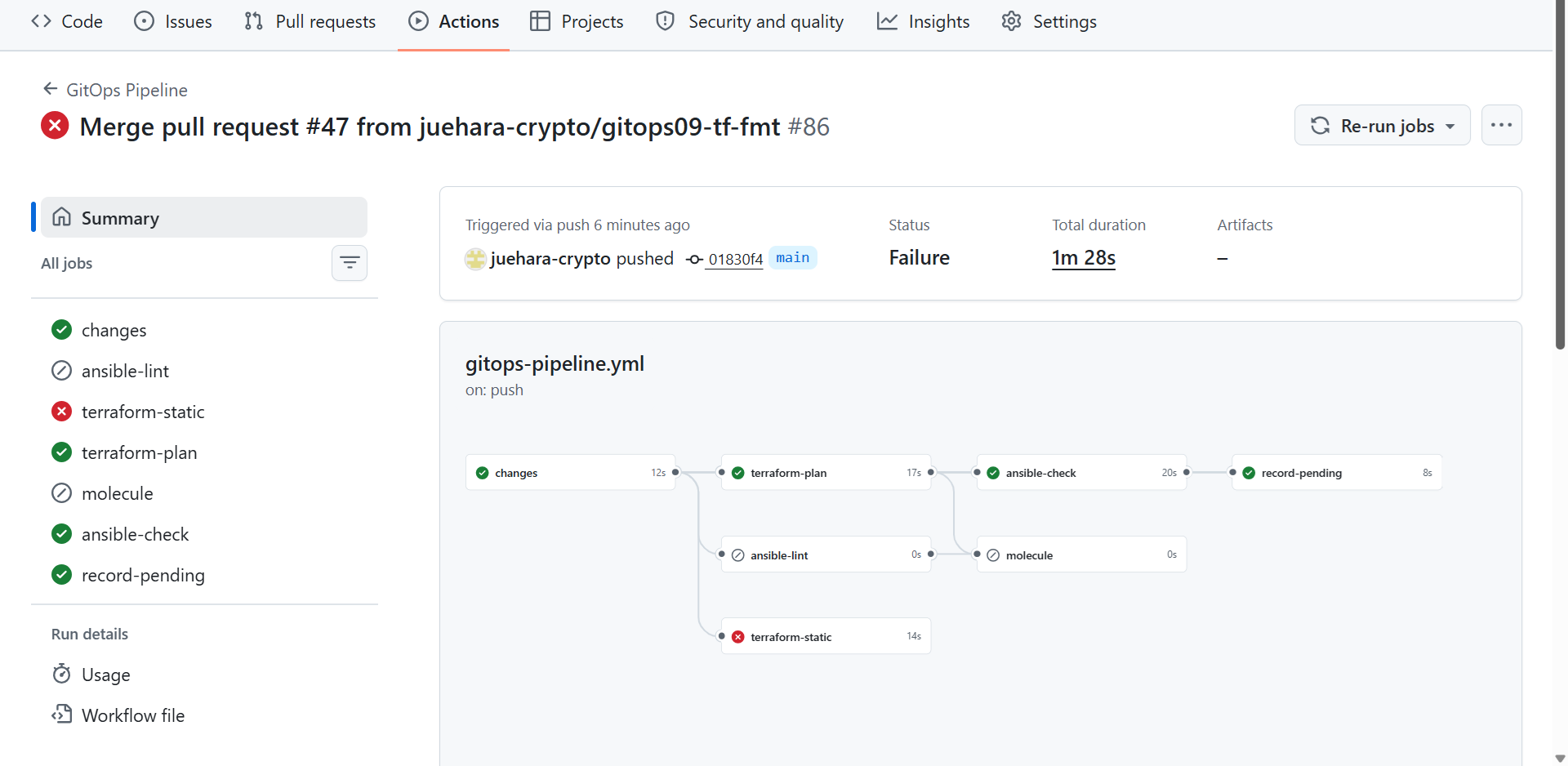Switch to the Issues tab

[173, 21]
